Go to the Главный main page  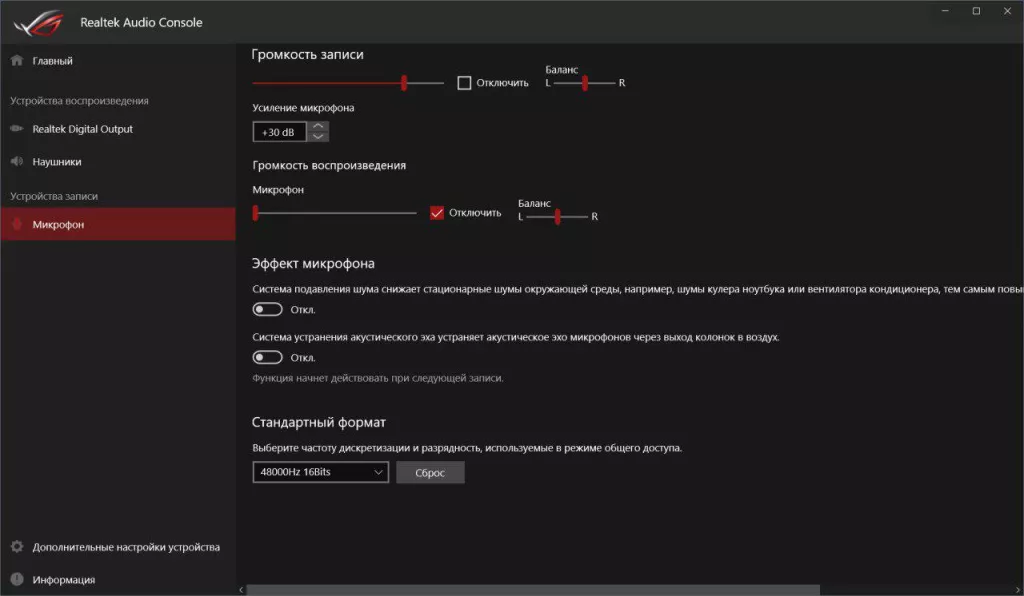[52, 61]
